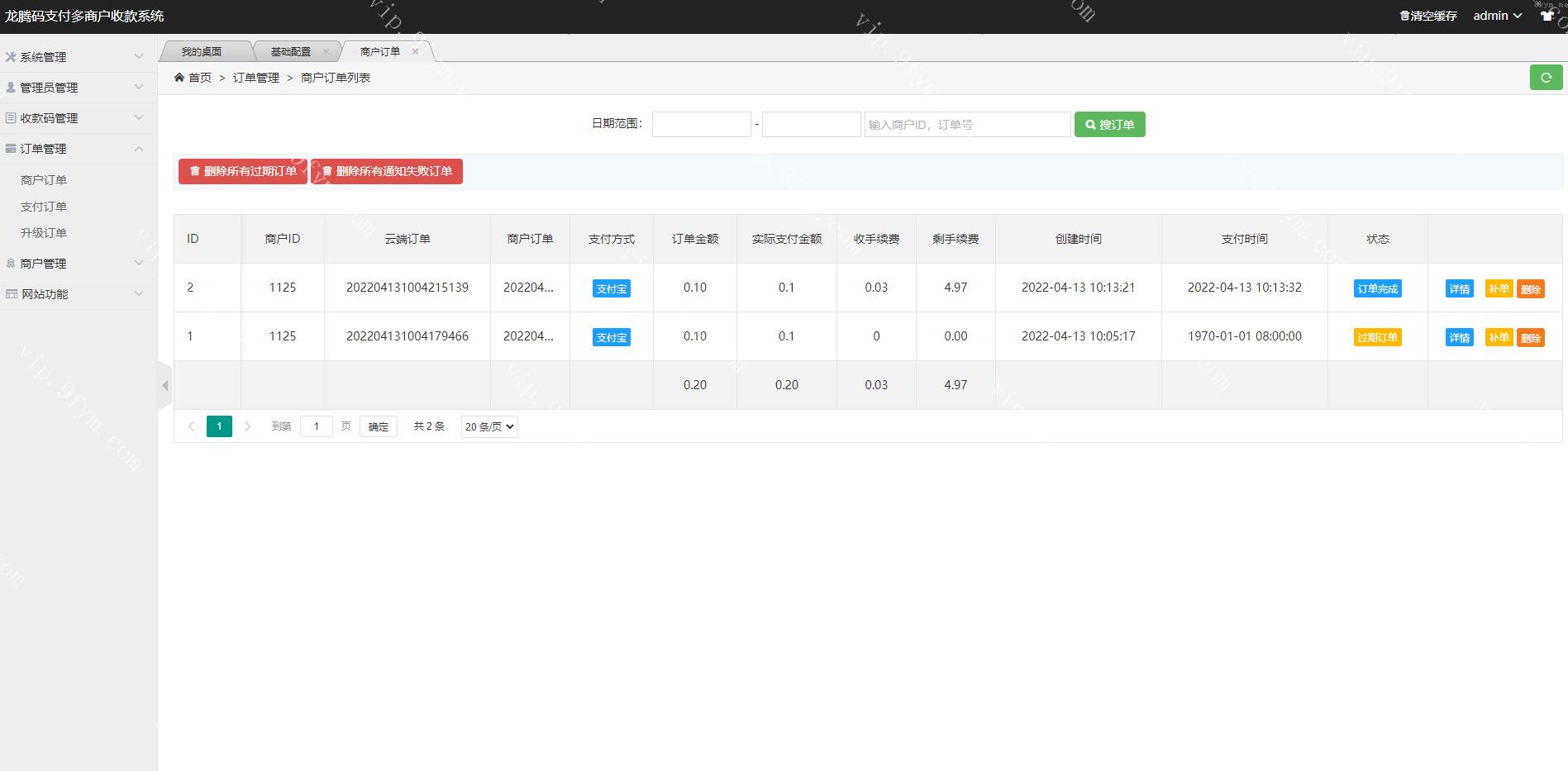
Task: Click 详情 for order ID 2
Action: [x=1459, y=288]
